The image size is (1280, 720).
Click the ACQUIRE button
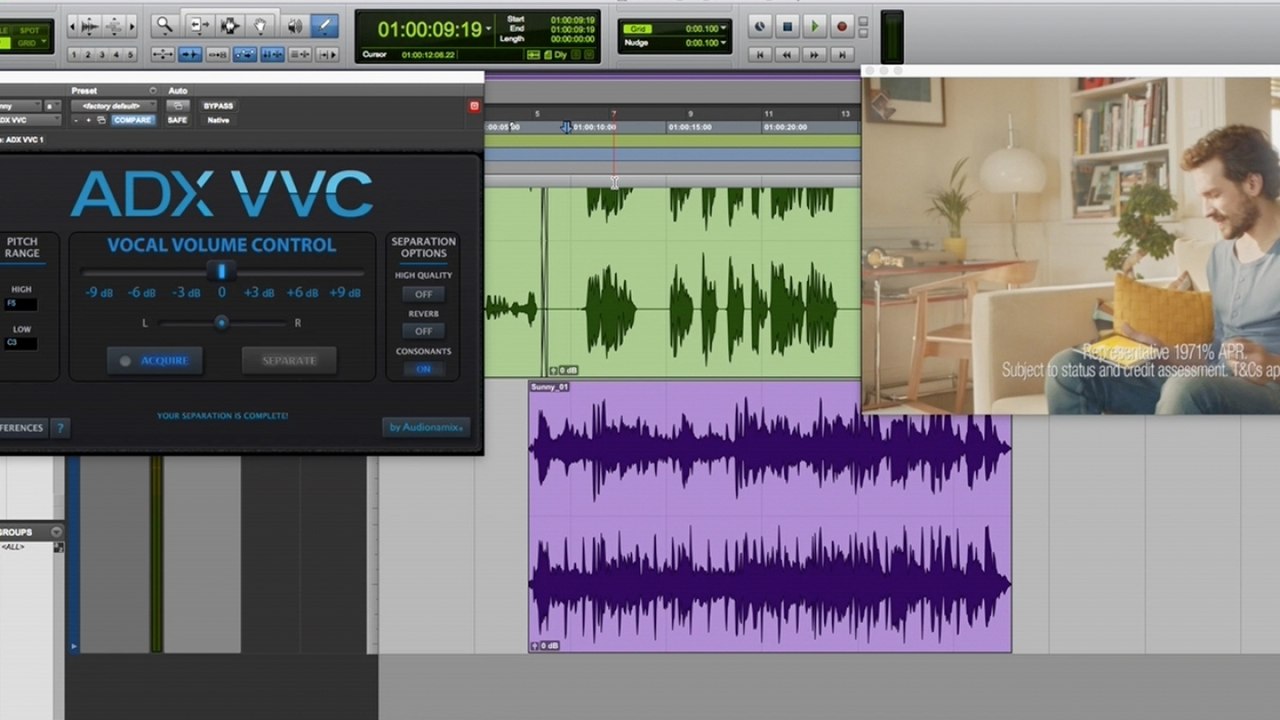click(x=155, y=361)
